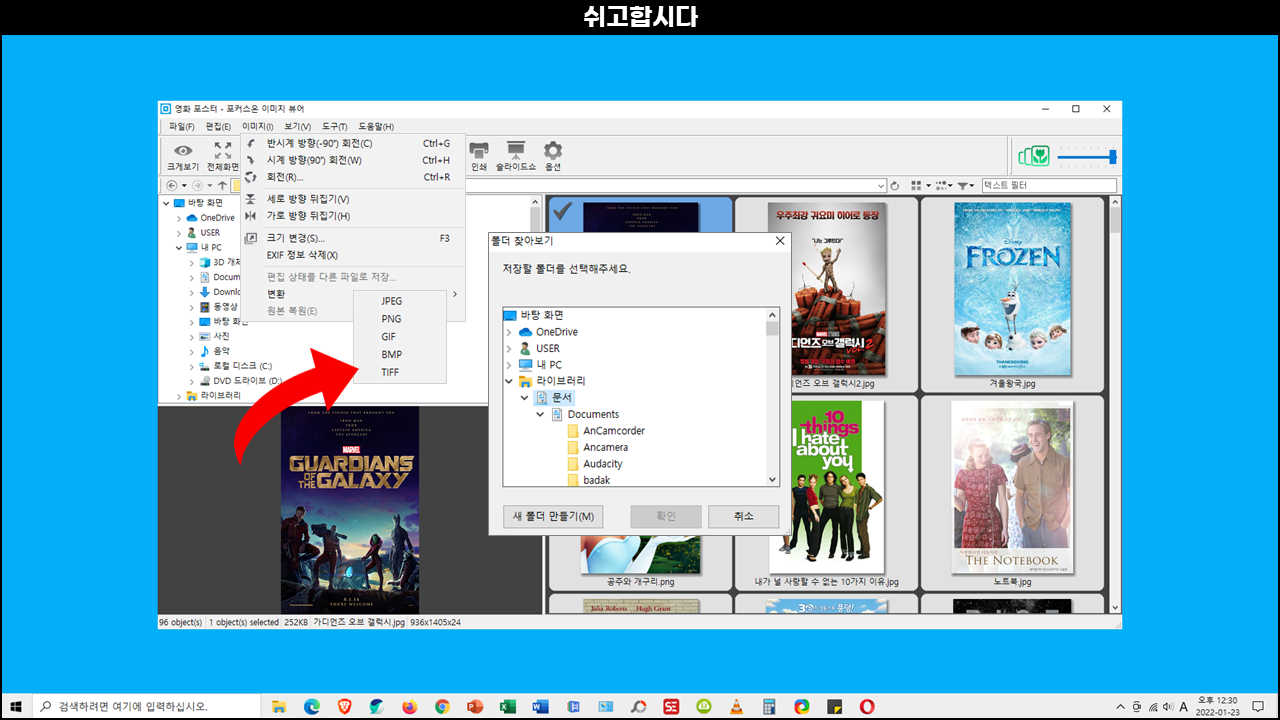Select the Audacity folder in the dialog
1280x720 pixels.
595,464
